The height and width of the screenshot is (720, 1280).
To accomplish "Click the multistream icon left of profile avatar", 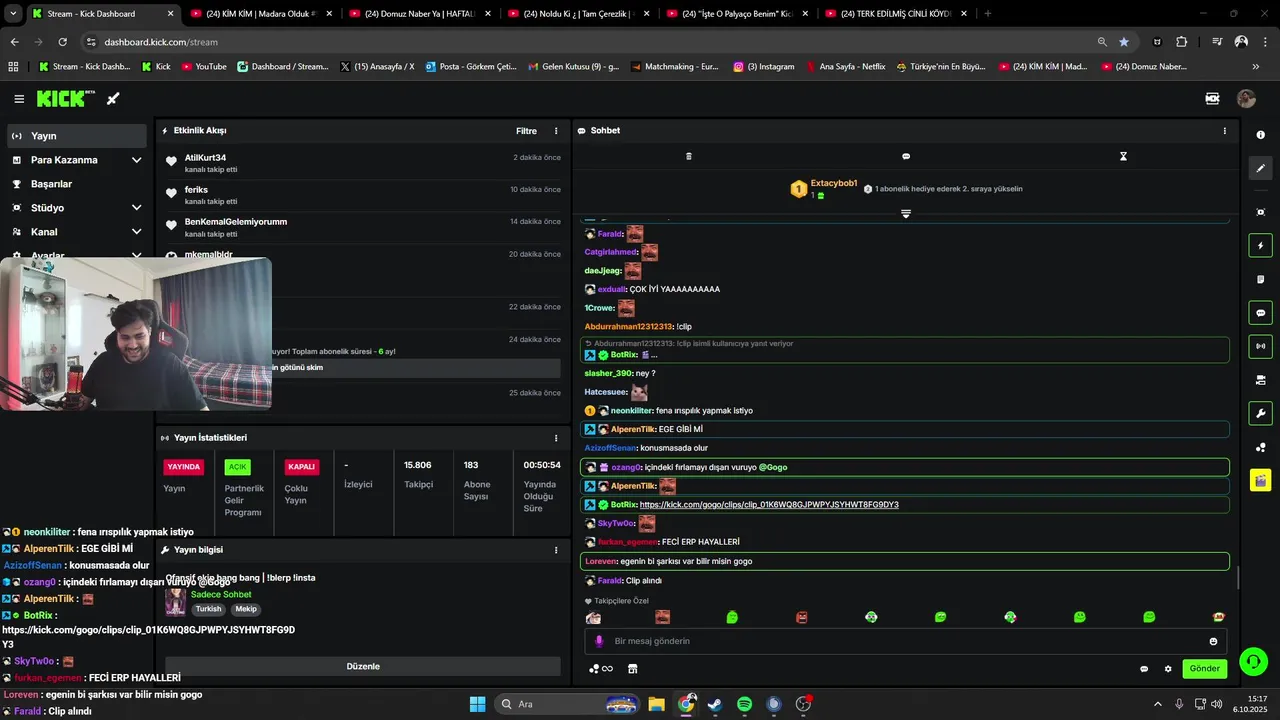I will click(x=1212, y=99).
